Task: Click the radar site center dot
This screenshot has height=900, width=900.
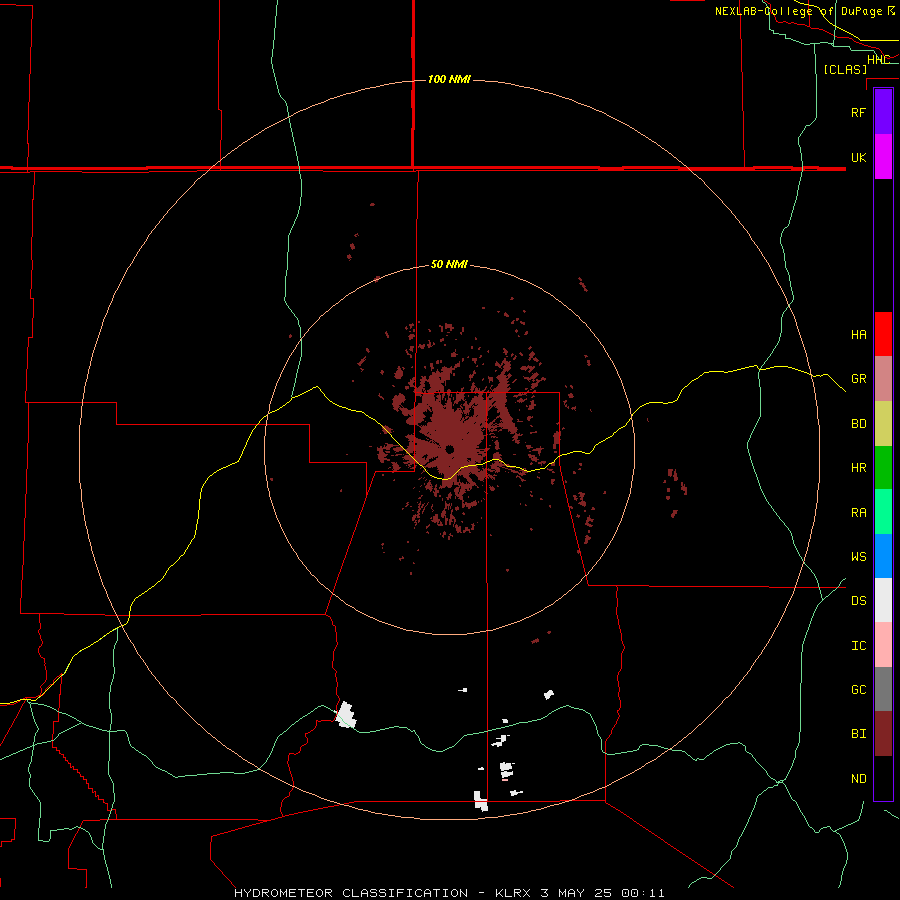Action: coord(449,449)
